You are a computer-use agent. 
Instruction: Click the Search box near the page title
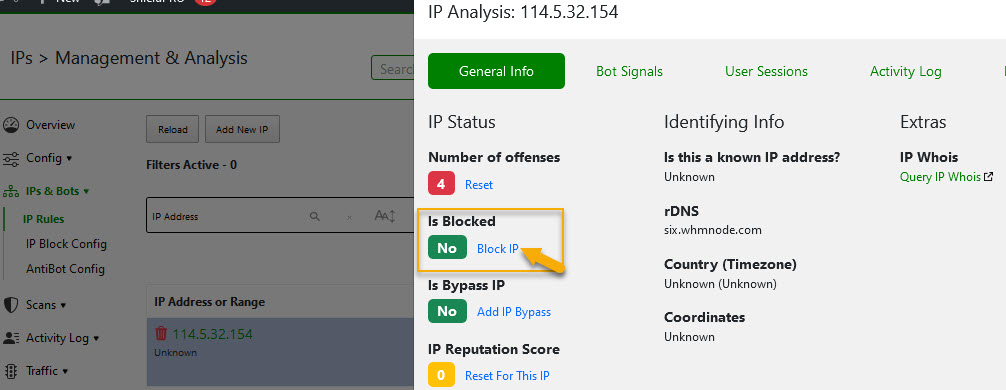[x=393, y=68]
